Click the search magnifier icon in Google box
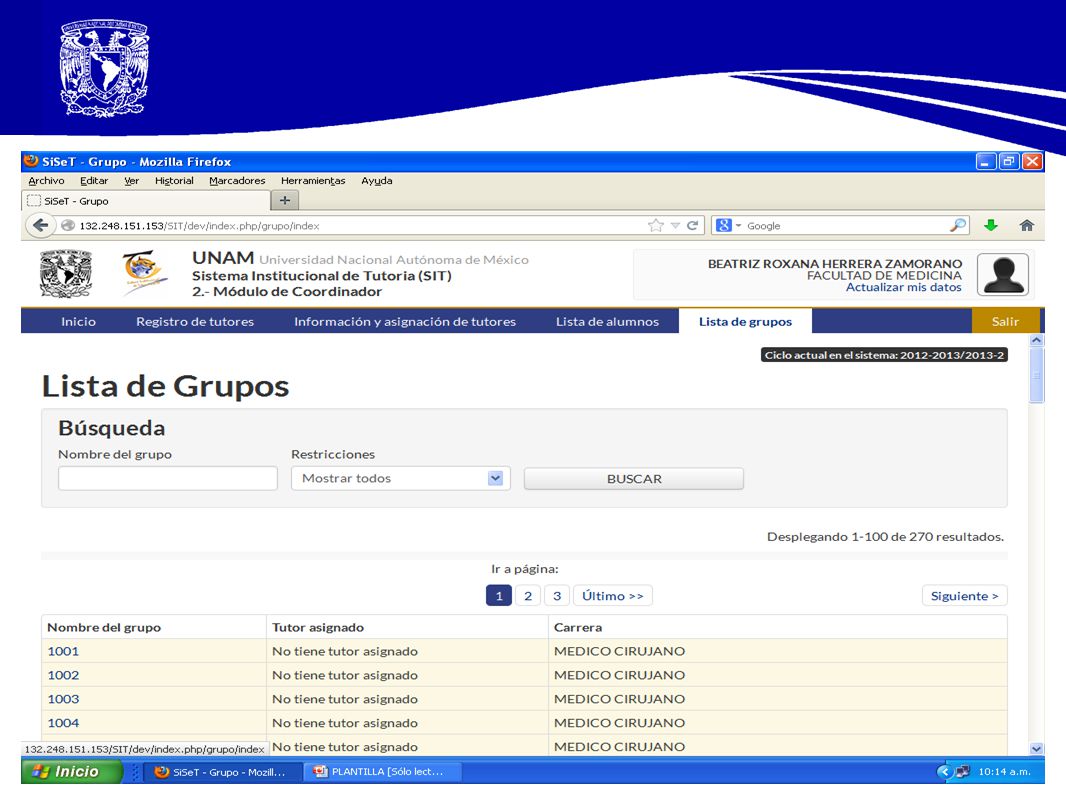Screen dimensions: 1066x800 (958, 225)
